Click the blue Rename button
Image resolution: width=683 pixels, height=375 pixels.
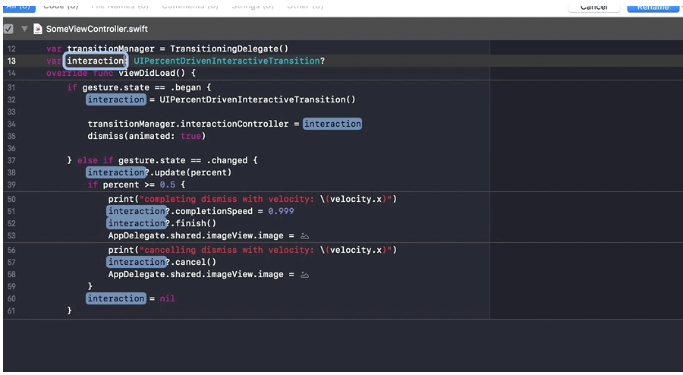coord(653,6)
